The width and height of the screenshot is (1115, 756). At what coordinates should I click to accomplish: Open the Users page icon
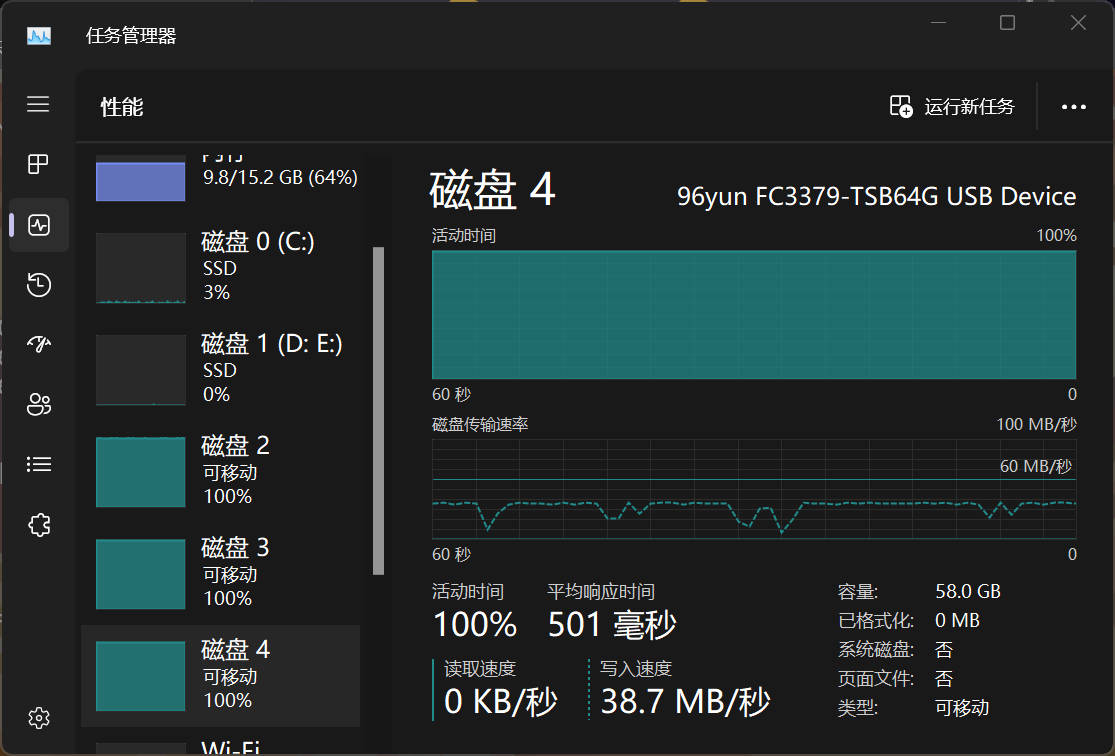[38, 405]
